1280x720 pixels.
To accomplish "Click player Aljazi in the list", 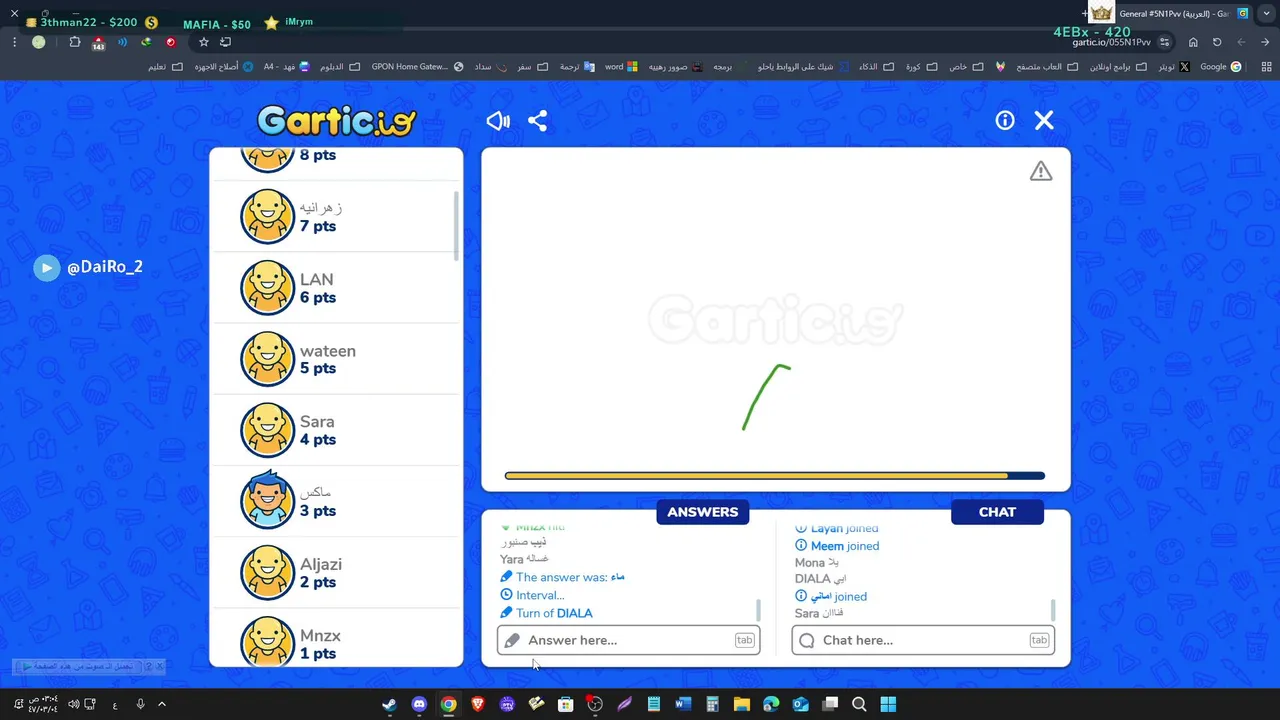I will pyautogui.click(x=336, y=572).
